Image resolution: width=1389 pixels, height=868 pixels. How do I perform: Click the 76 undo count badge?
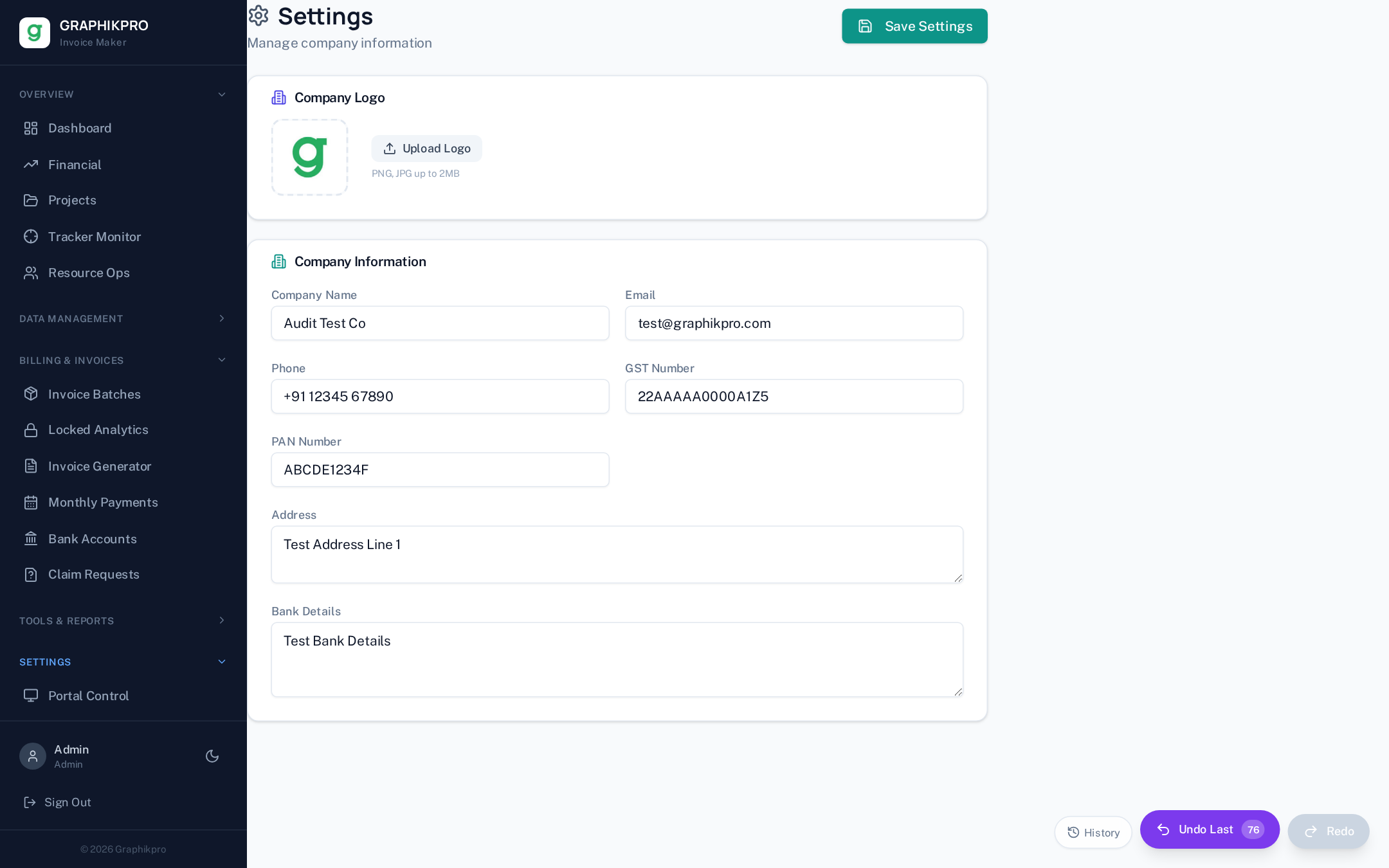click(x=1253, y=829)
